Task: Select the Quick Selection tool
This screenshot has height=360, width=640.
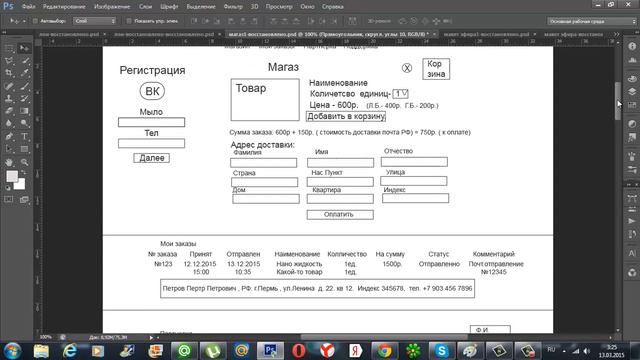Action: [x=24, y=61]
